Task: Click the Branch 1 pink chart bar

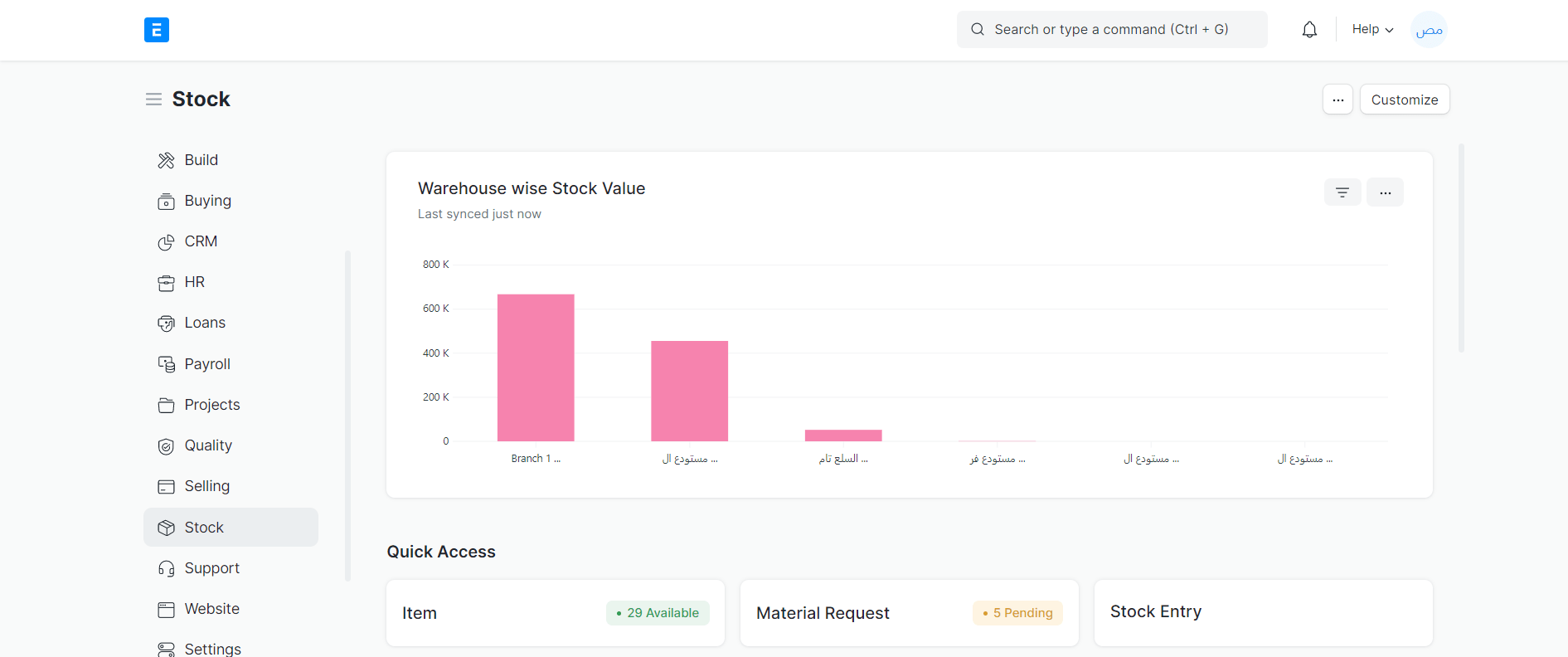Action: [536, 367]
